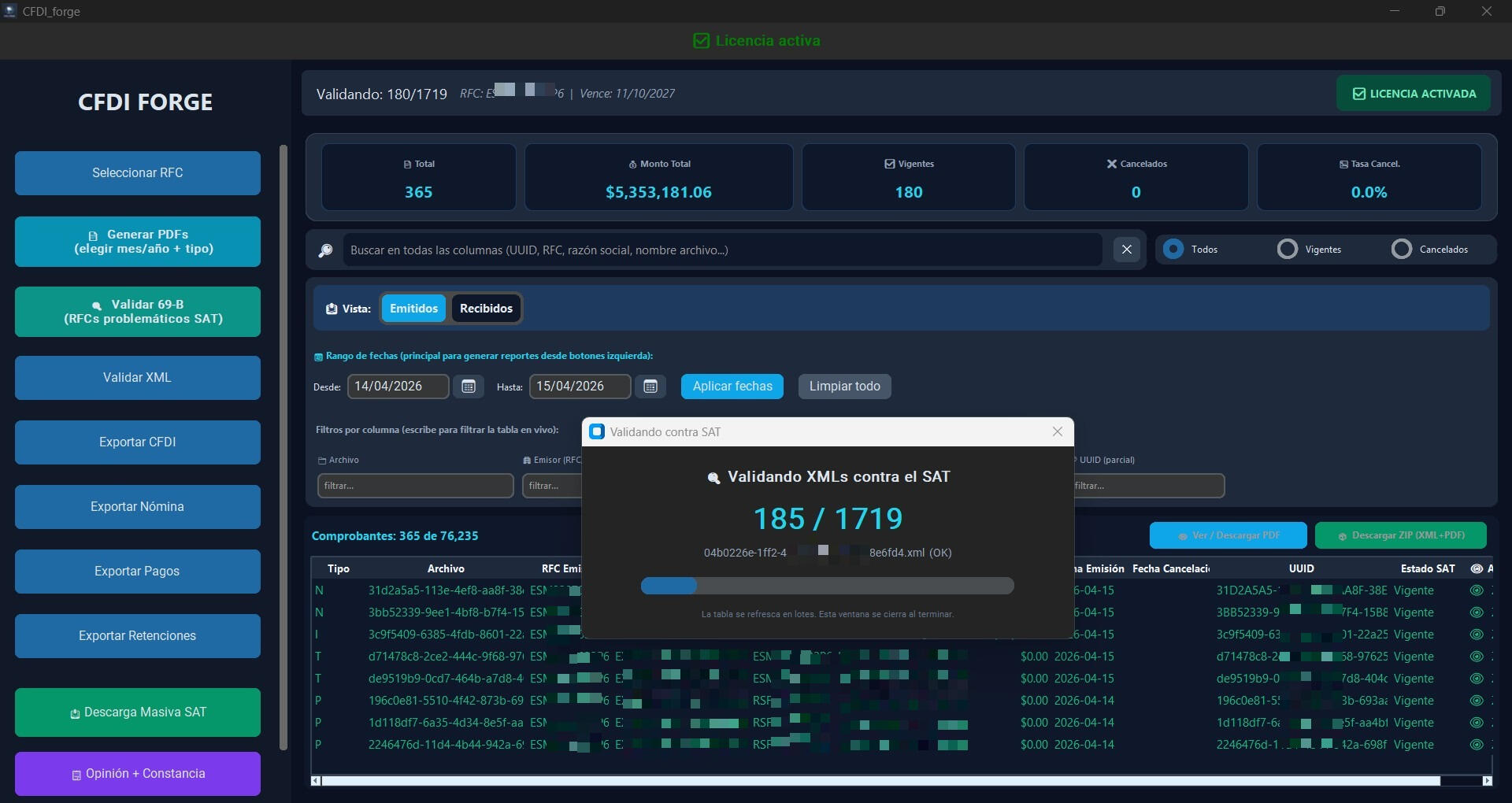Click the Limpiar todo button

pos(845,387)
